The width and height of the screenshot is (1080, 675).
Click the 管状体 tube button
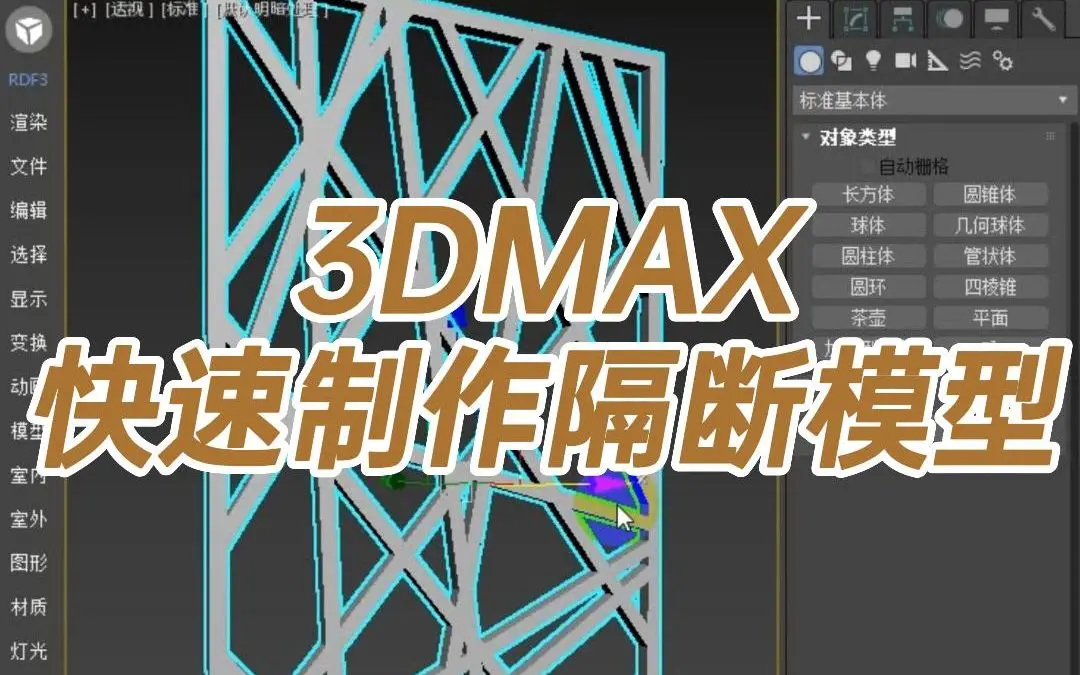click(990, 256)
